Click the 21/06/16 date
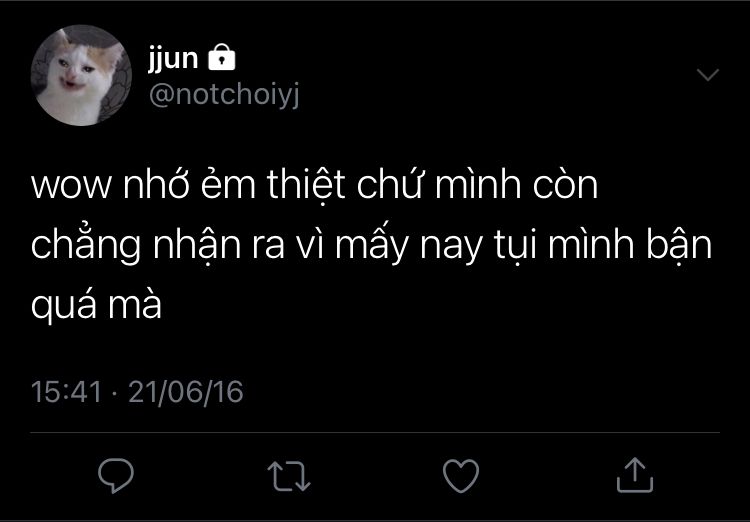750x522 pixels. (186, 392)
